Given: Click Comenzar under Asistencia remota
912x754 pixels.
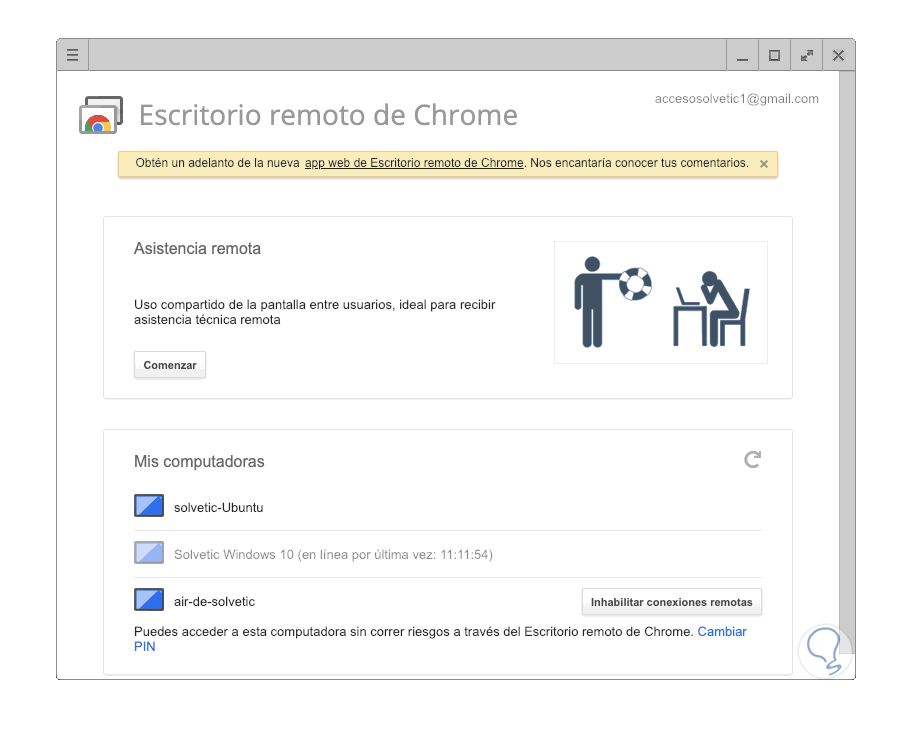Looking at the screenshot, I should coord(170,365).
